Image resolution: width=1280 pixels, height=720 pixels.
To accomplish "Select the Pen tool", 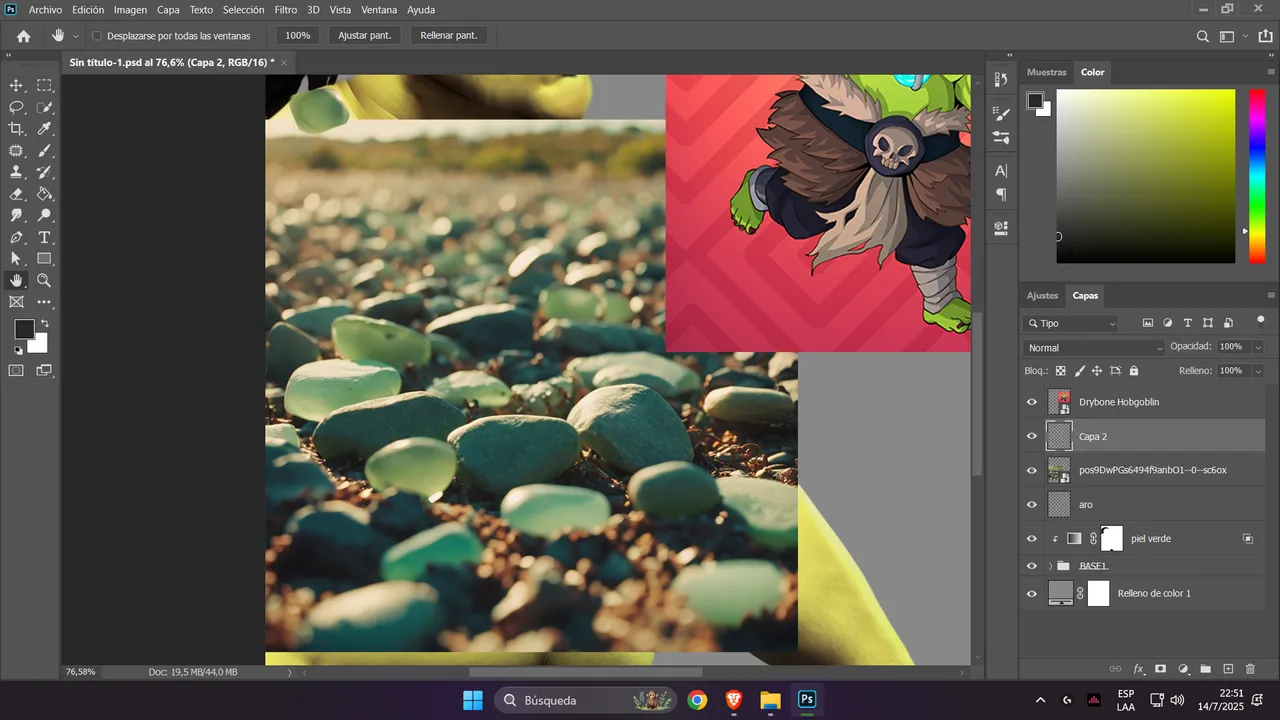I will click(x=16, y=238).
